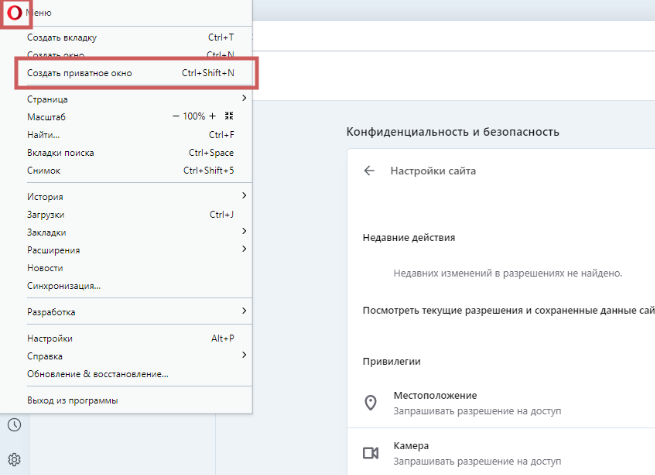The width and height of the screenshot is (655, 475).
Task: Click the camera icon beside Камера
Action: coord(370,453)
